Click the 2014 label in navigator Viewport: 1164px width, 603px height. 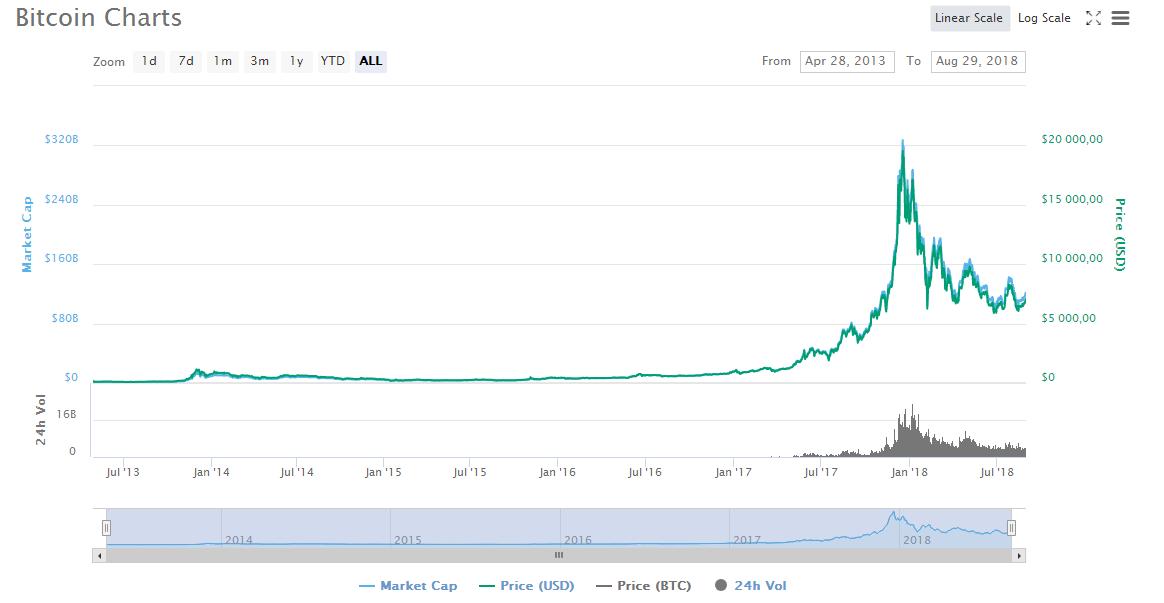tap(238, 540)
